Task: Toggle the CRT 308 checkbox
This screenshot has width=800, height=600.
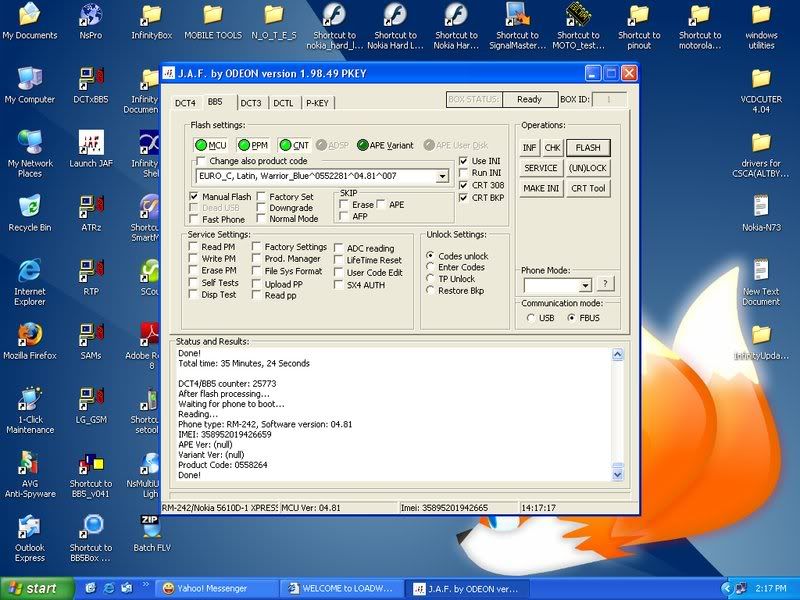Action: [x=463, y=185]
